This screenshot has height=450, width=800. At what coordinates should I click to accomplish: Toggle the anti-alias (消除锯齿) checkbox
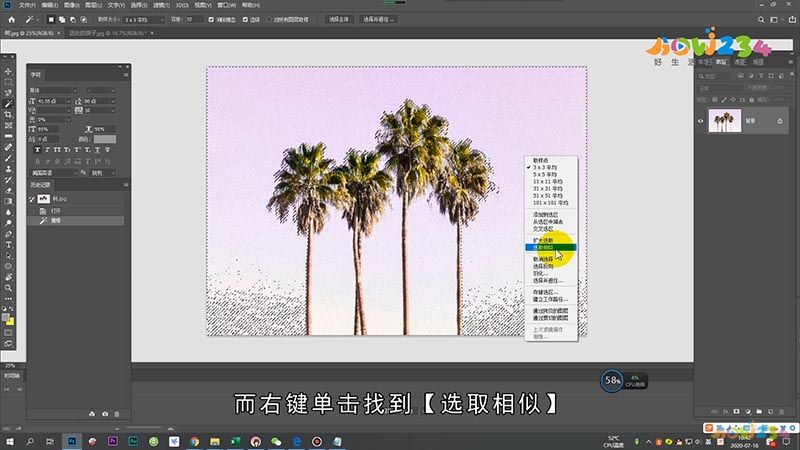[x=211, y=19]
